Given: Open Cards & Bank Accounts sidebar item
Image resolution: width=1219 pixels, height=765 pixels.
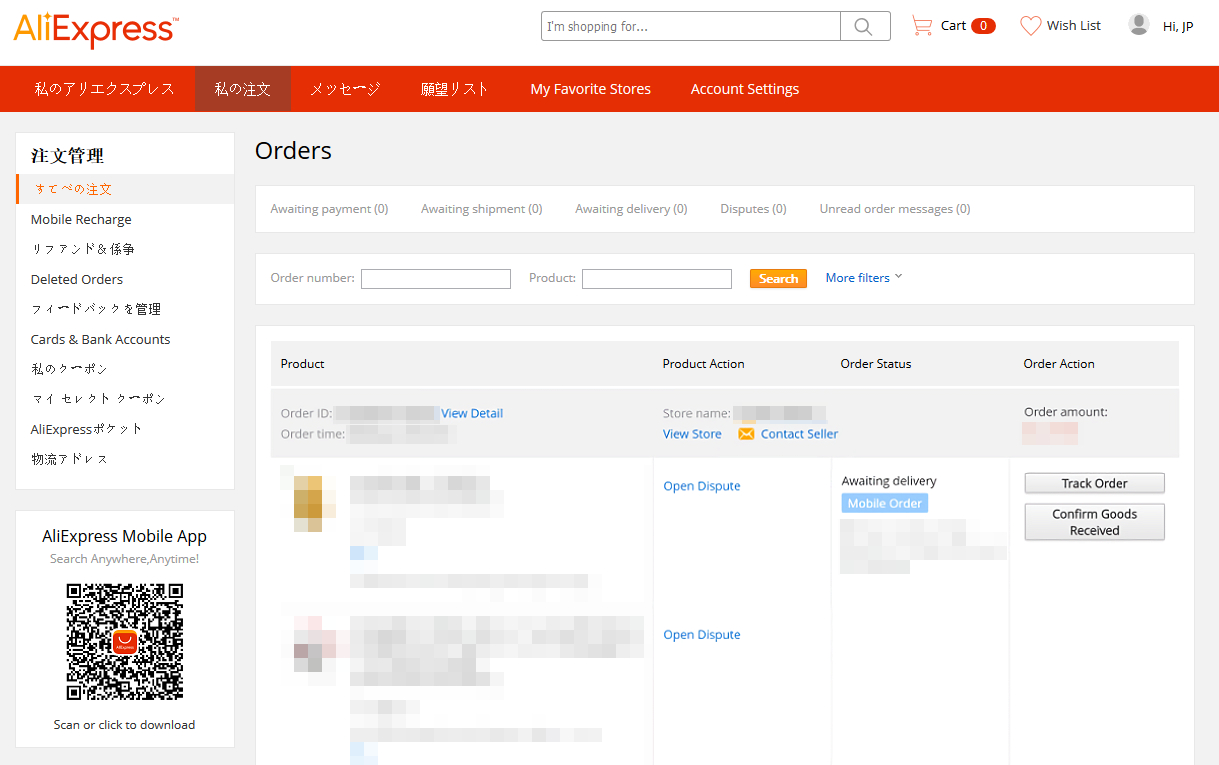Looking at the screenshot, I should [100, 339].
